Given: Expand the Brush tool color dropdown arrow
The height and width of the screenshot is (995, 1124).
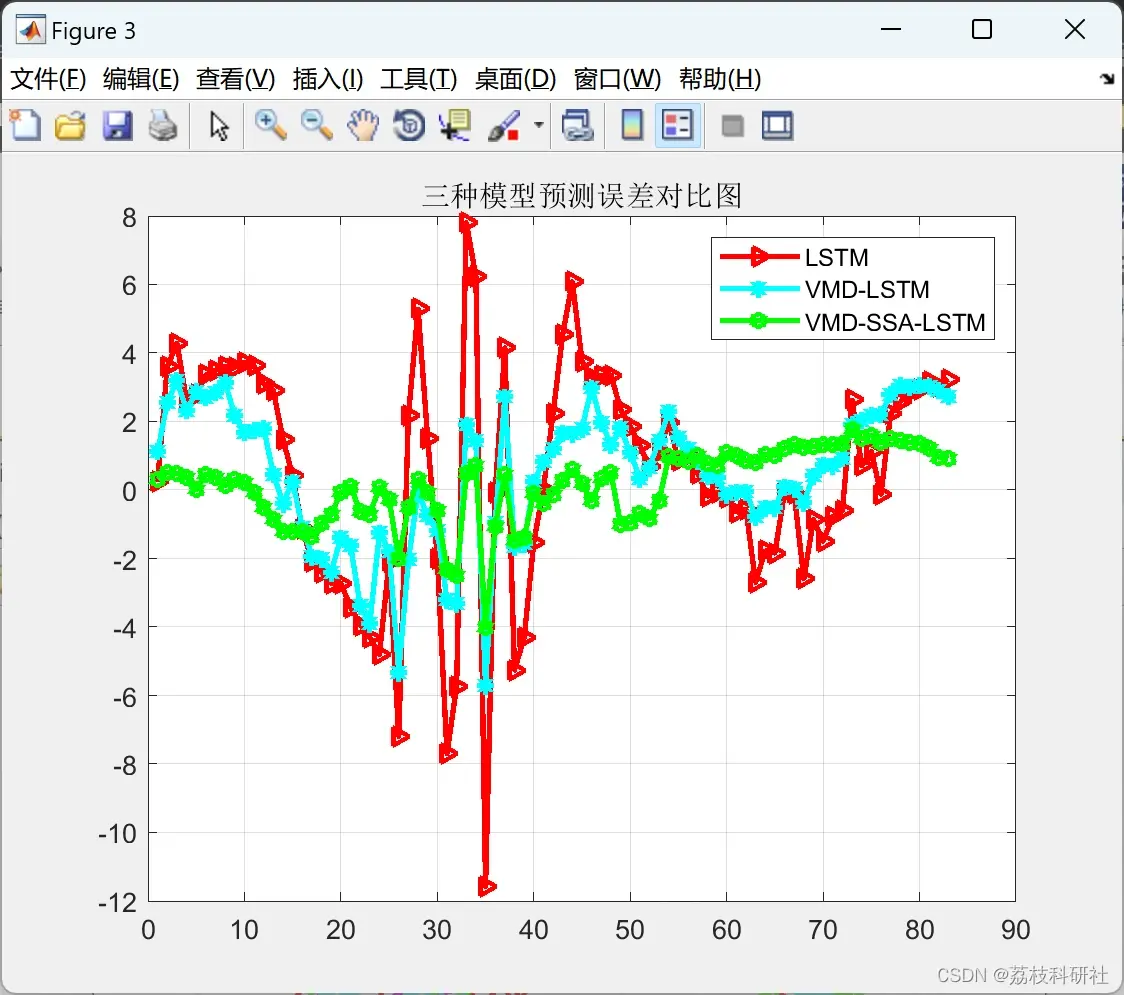Looking at the screenshot, I should pyautogui.click(x=538, y=125).
